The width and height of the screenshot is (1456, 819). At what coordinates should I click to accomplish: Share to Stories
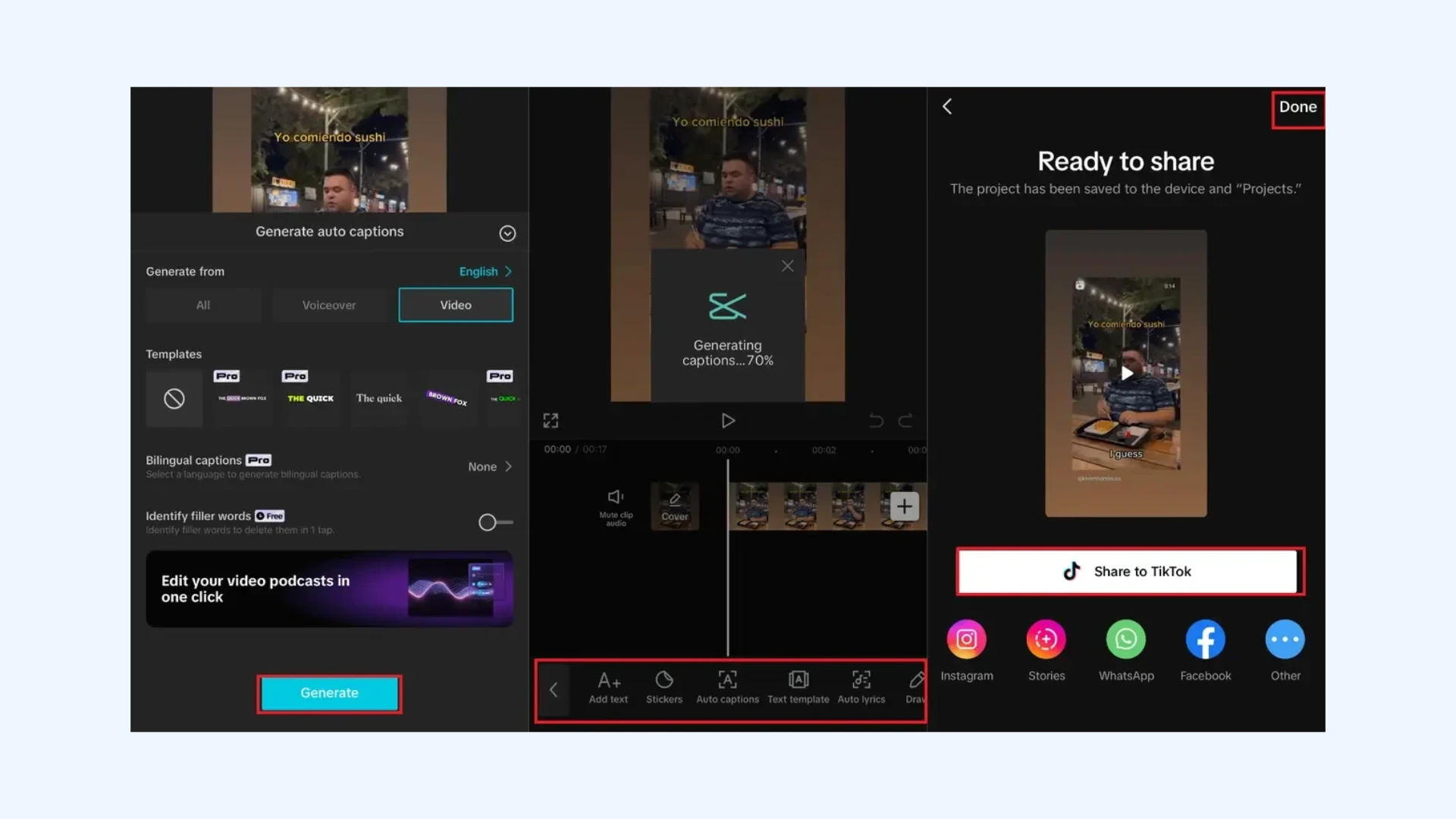pos(1046,651)
